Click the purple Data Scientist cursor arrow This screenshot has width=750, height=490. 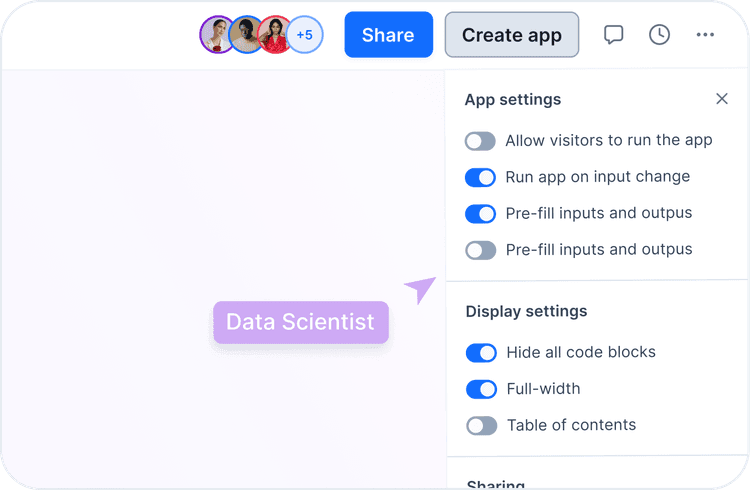click(x=421, y=289)
